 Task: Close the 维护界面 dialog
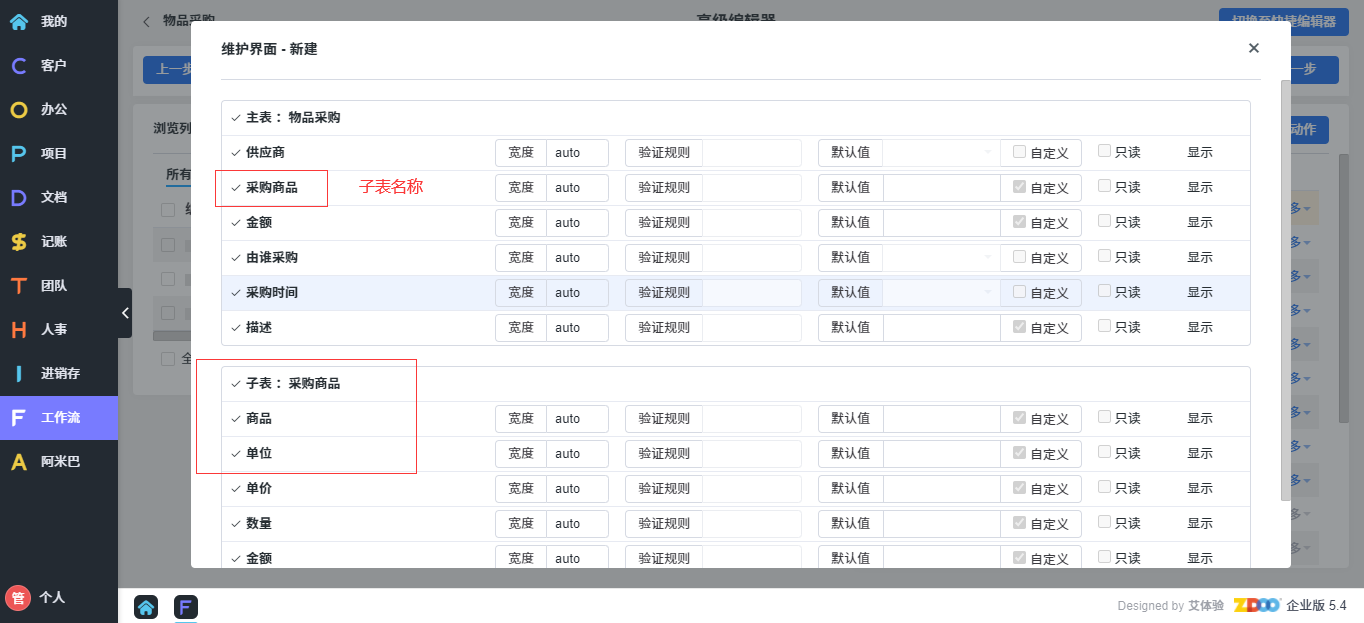tap(1253, 48)
